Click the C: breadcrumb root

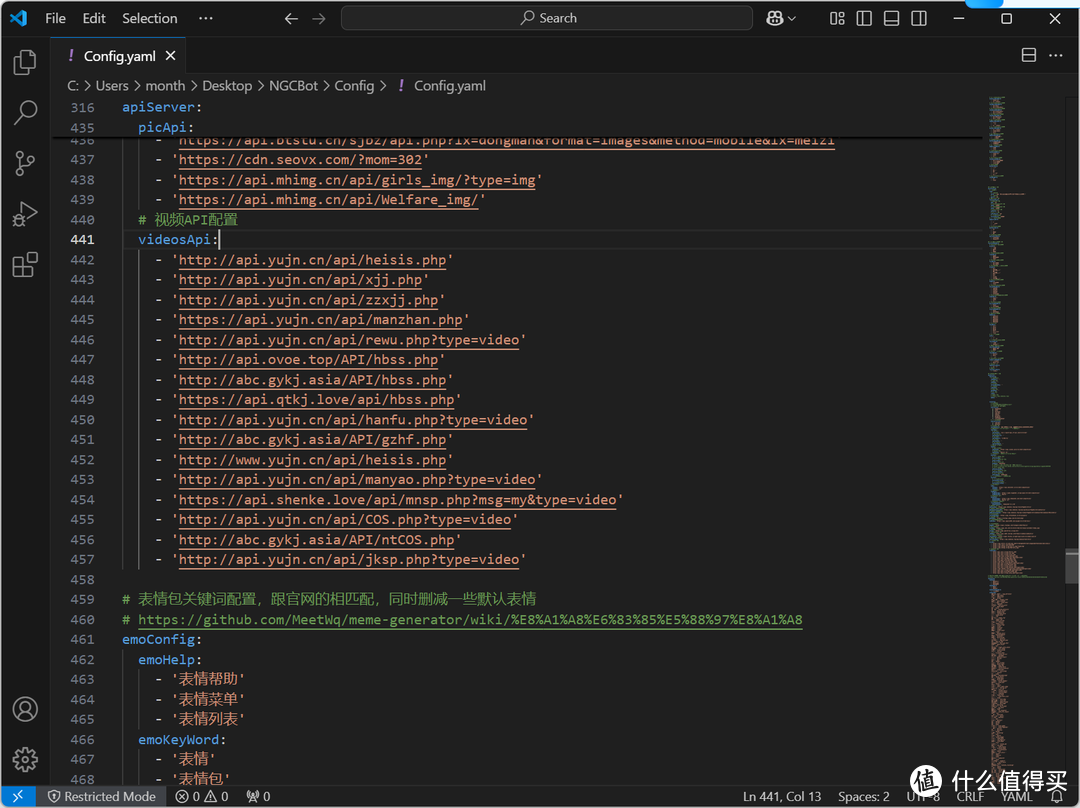click(x=73, y=85)
